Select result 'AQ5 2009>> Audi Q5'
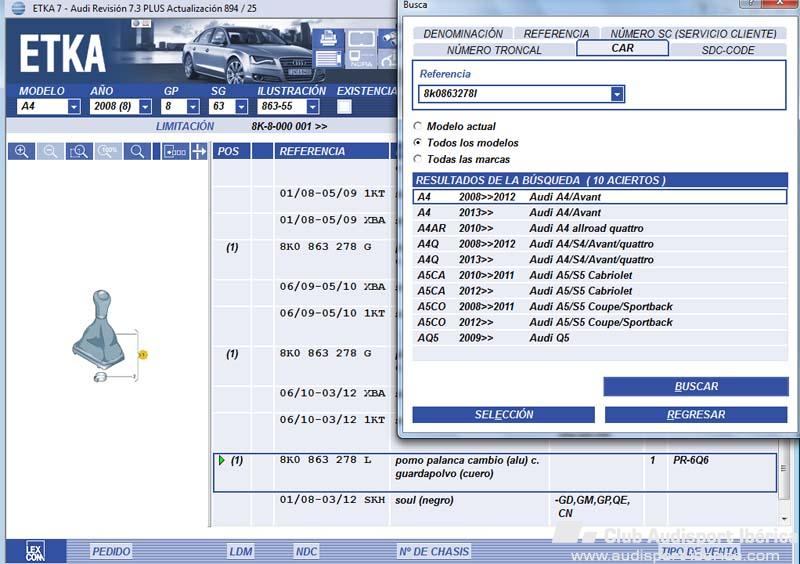 click(599, 338)
